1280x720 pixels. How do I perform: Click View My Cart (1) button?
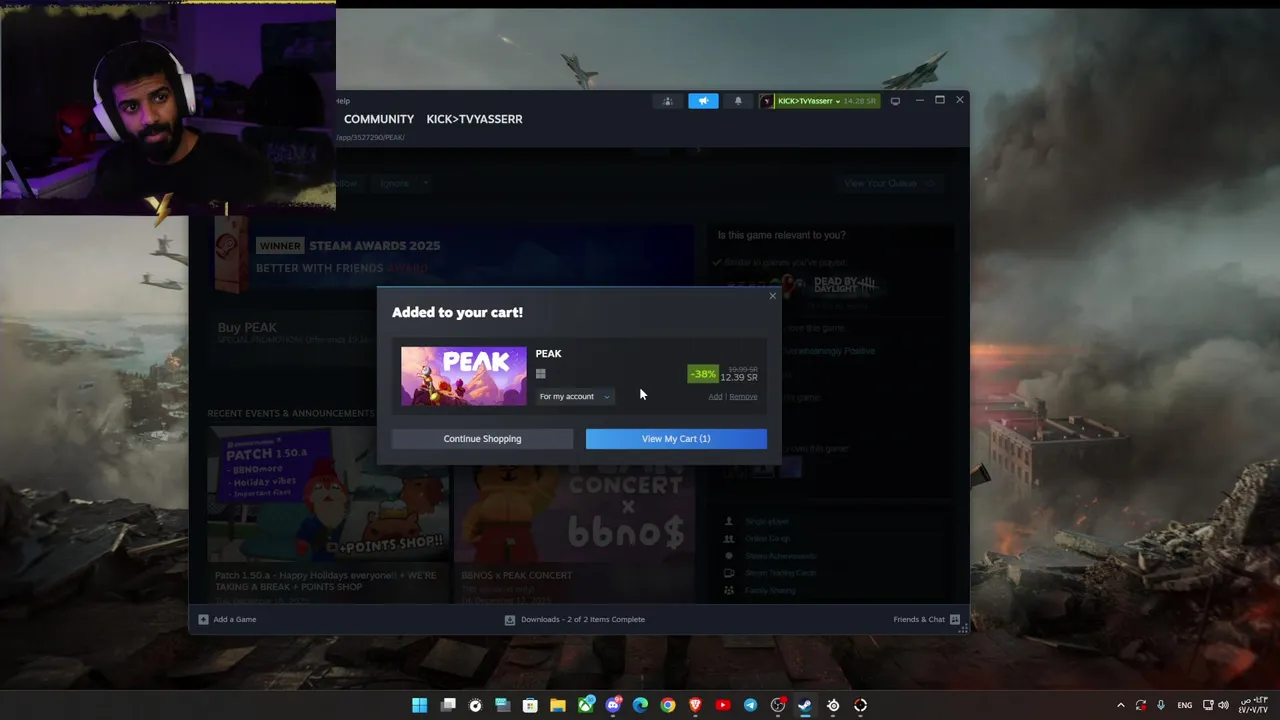click(676, 438)
